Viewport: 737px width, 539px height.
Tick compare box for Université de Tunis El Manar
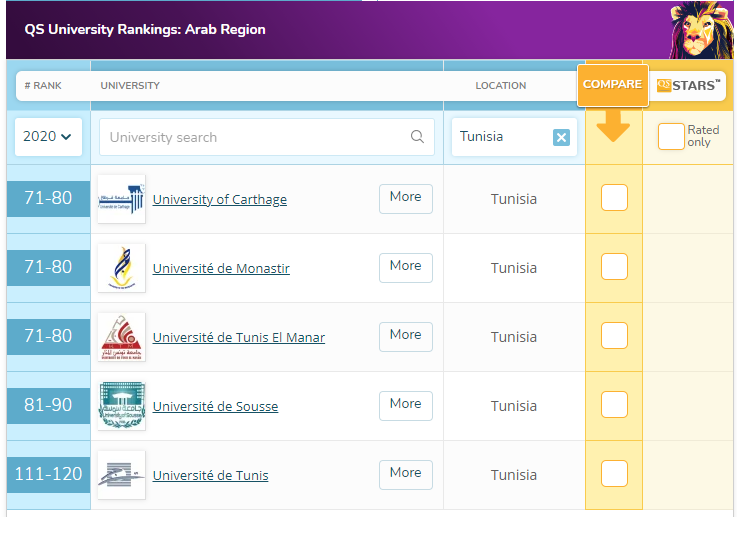(x=614, y=336)
